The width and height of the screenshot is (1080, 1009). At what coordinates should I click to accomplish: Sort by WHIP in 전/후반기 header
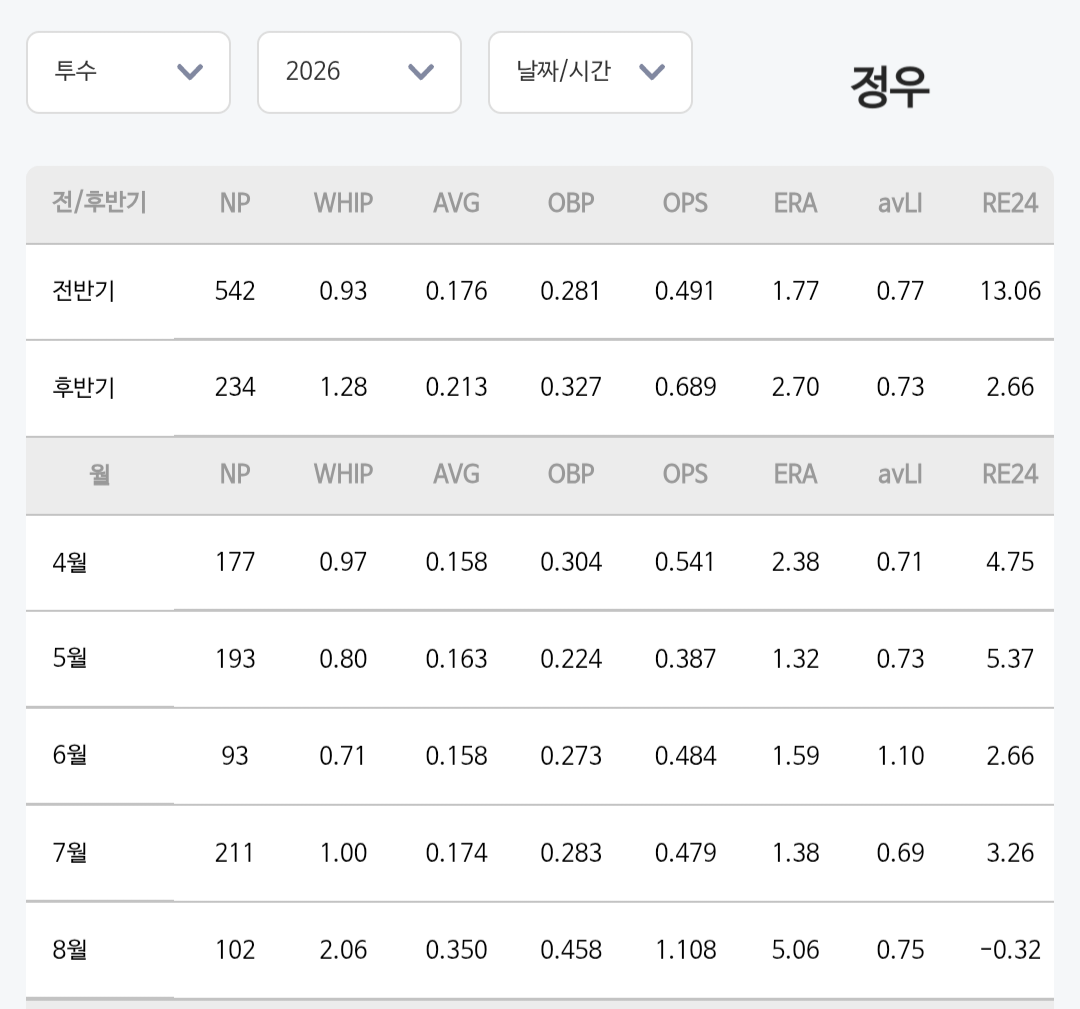[343, 203]
